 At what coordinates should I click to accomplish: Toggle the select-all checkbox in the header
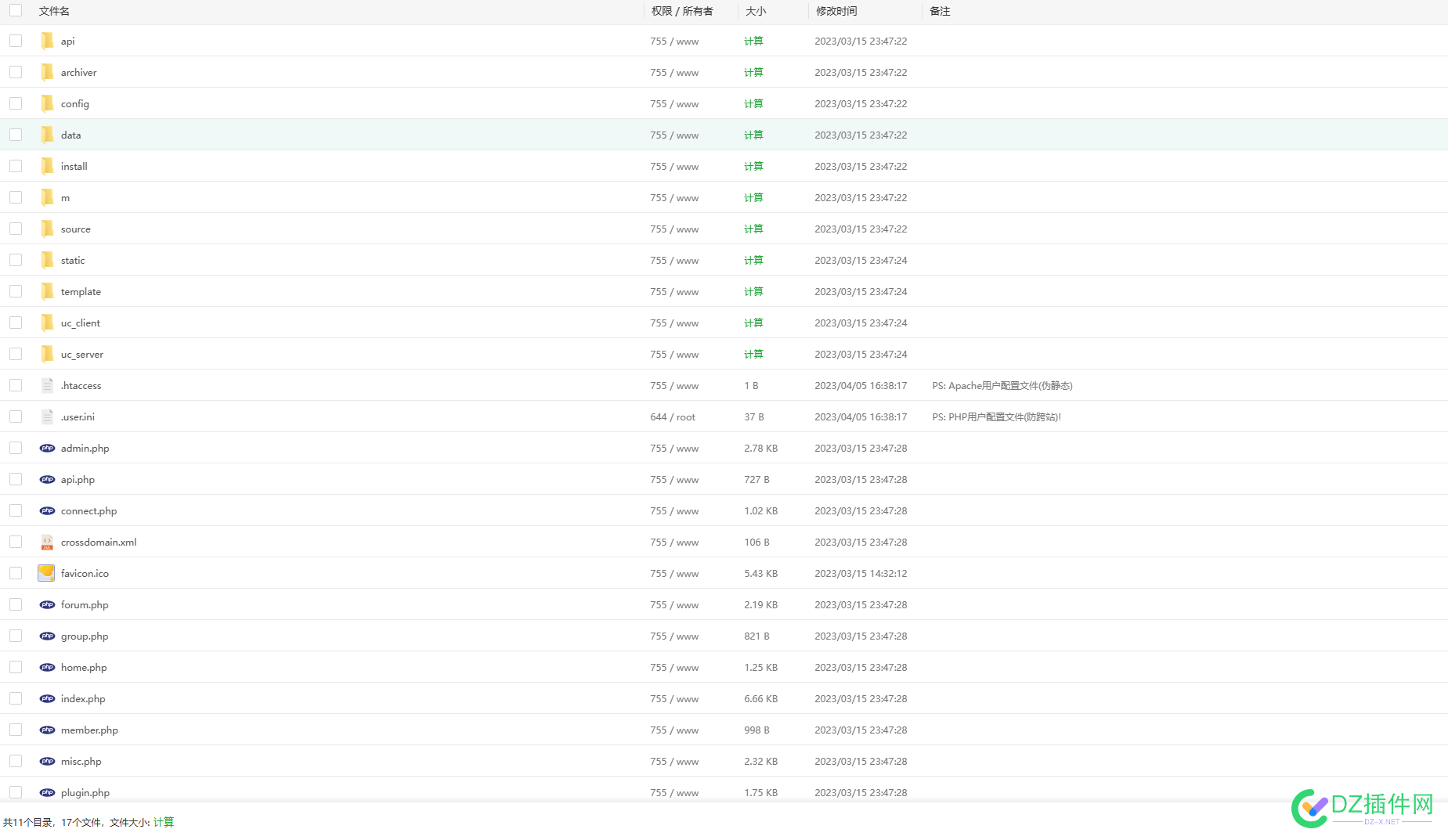tap(16, 10)
